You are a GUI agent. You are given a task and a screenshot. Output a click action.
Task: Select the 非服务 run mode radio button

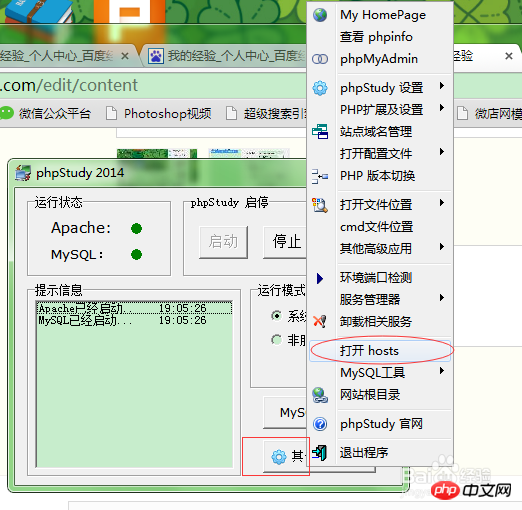point(276,340)
